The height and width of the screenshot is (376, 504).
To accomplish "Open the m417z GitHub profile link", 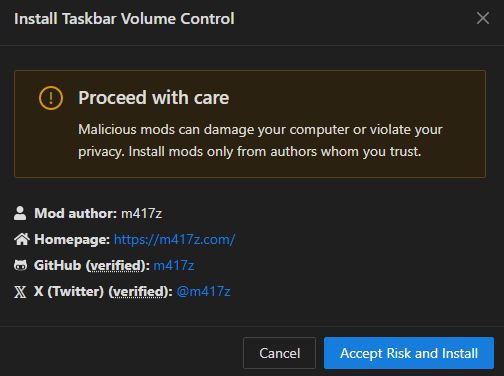I will tap(174, 265).
